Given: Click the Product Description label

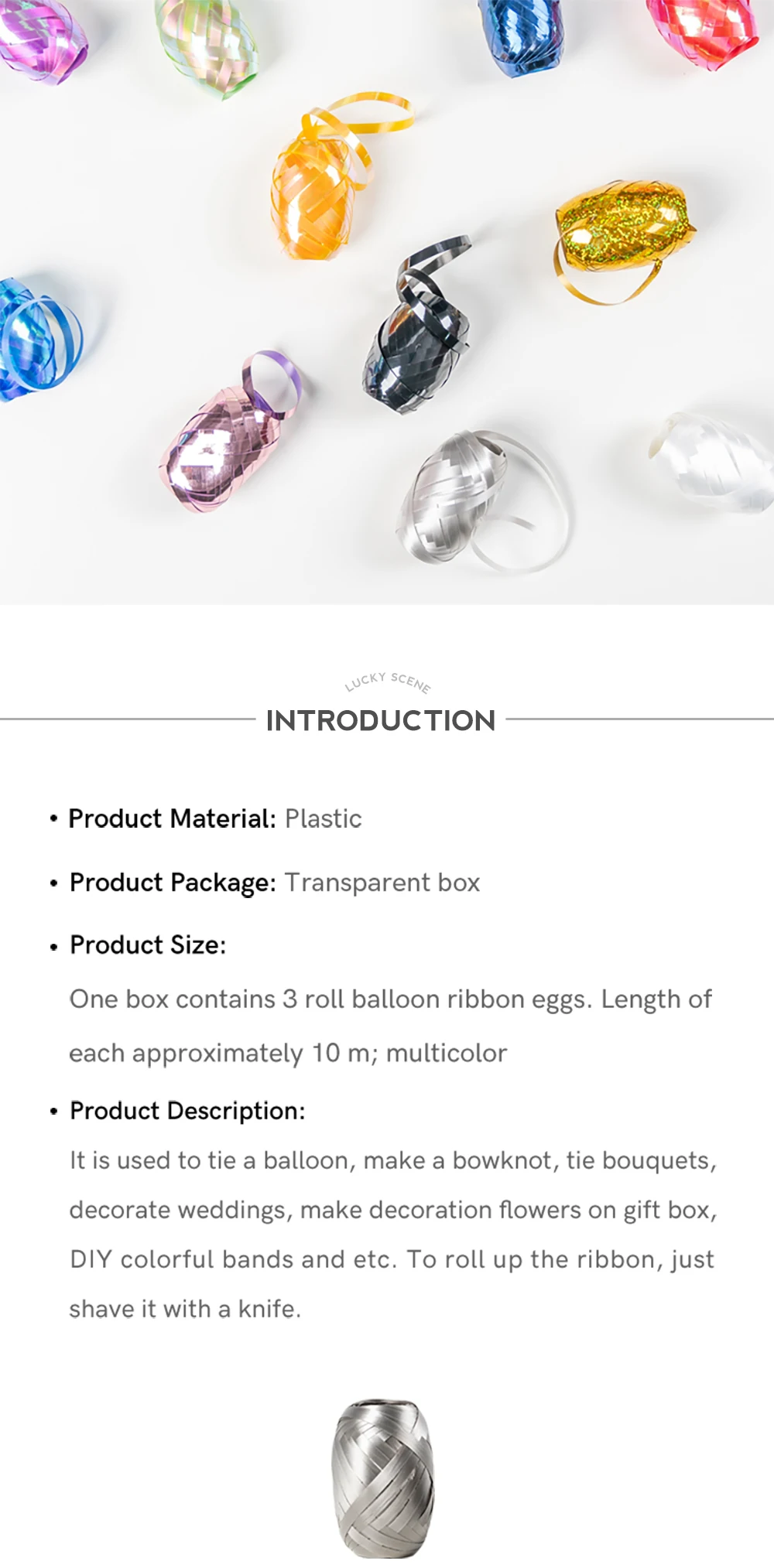Looking at the screenshot, I should coord(187,1111).
